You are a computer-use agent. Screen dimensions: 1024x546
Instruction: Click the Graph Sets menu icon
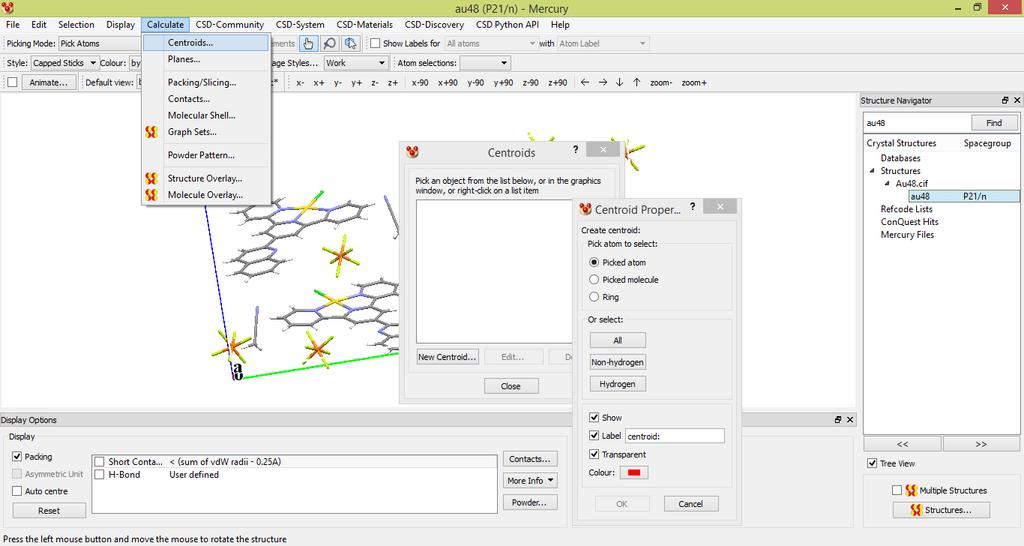152,132
